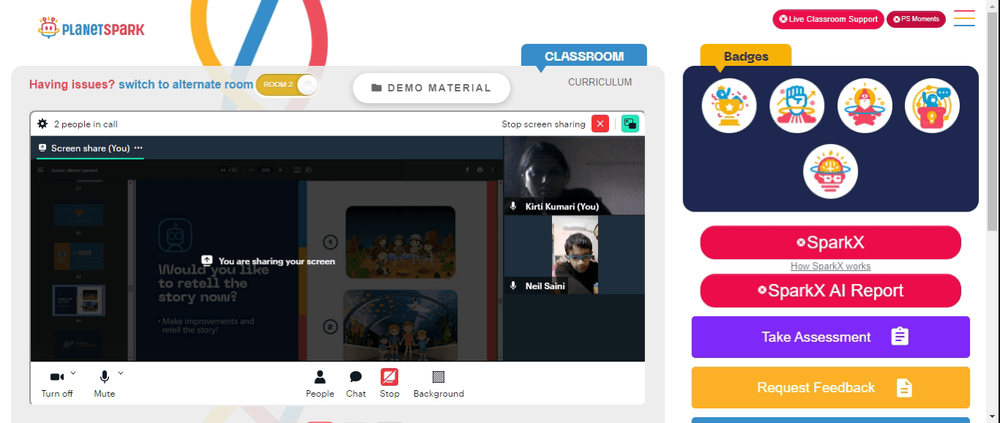Click the green picture-in-picture layout icon
The height and width of the screenshot is (423, 1000).
630,124
